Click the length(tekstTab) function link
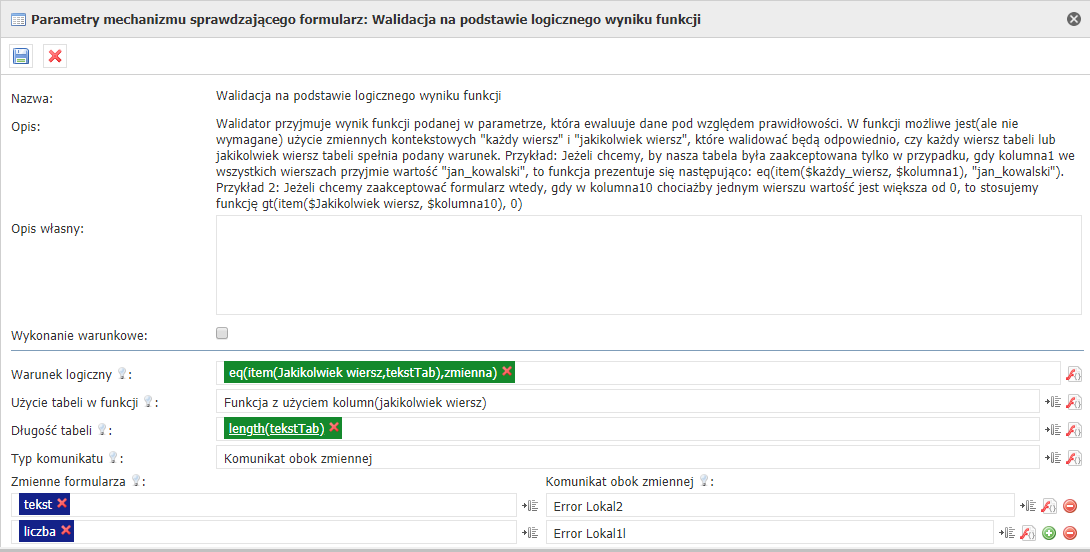This screenshot has width=1090, height=552. [275, 428]
